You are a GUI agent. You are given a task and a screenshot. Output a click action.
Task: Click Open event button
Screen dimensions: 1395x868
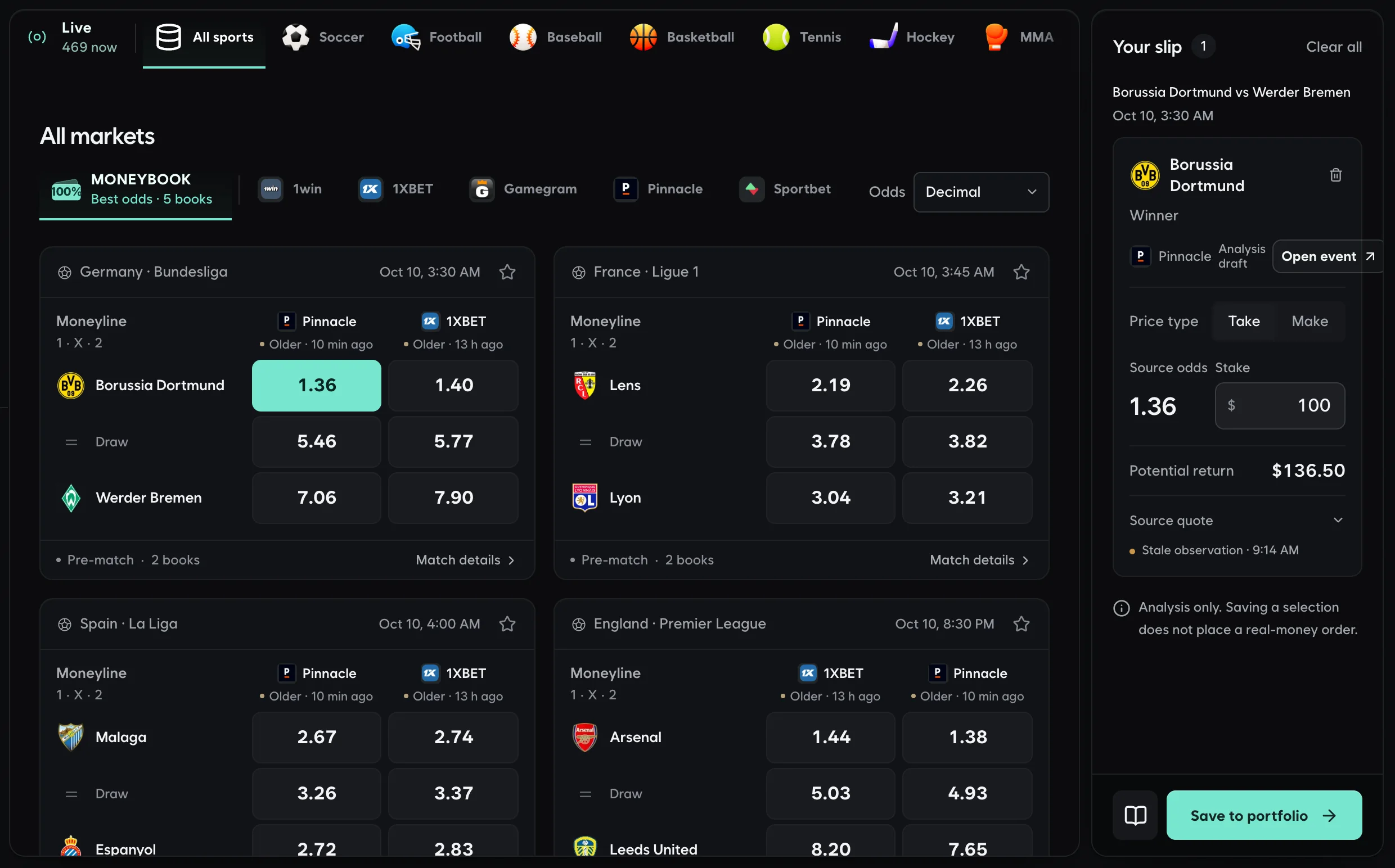click(x=1327, y=256)
